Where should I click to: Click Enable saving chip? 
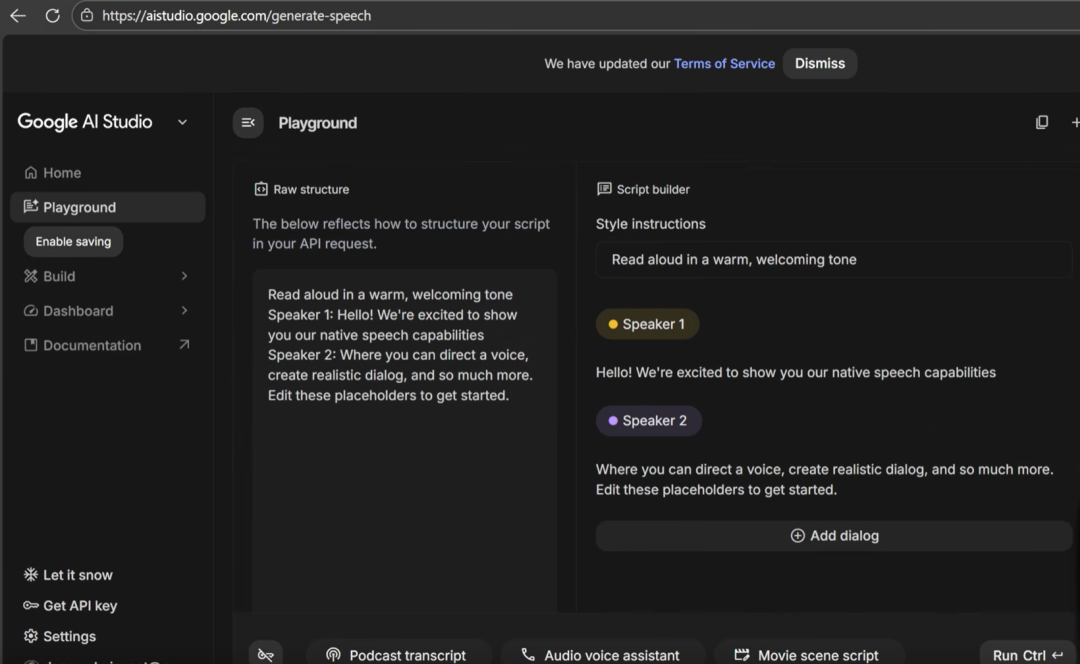click(x=73, y=242)
